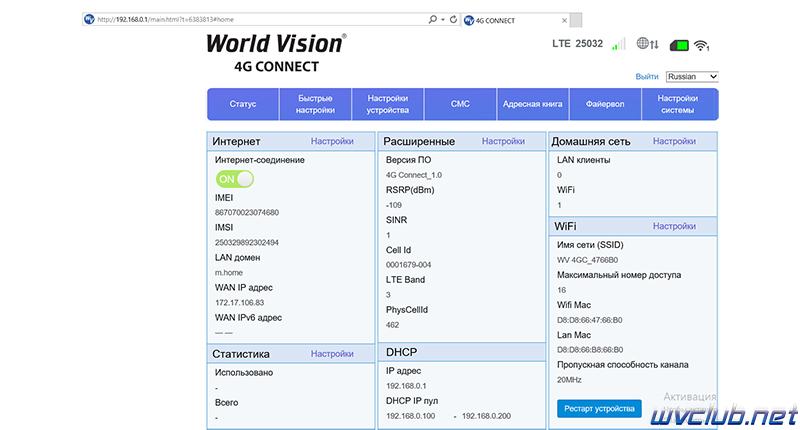
Task: Click the World Vision 4G CONNECT logo
Action: point(276,53)
